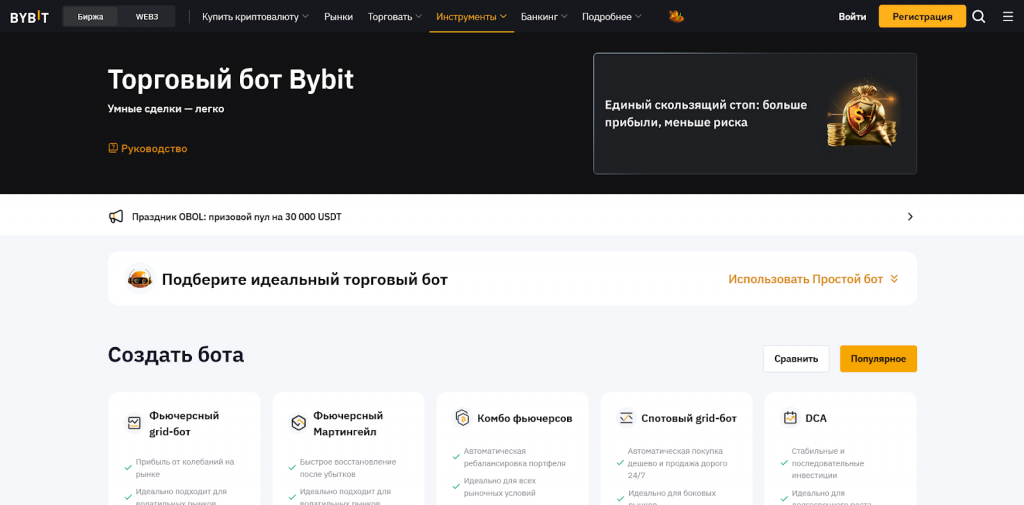Image resolution: width=1024 pixels, height=505 pixels.
Task: Select the Биржа toggle option
Action: pos(90,17)
